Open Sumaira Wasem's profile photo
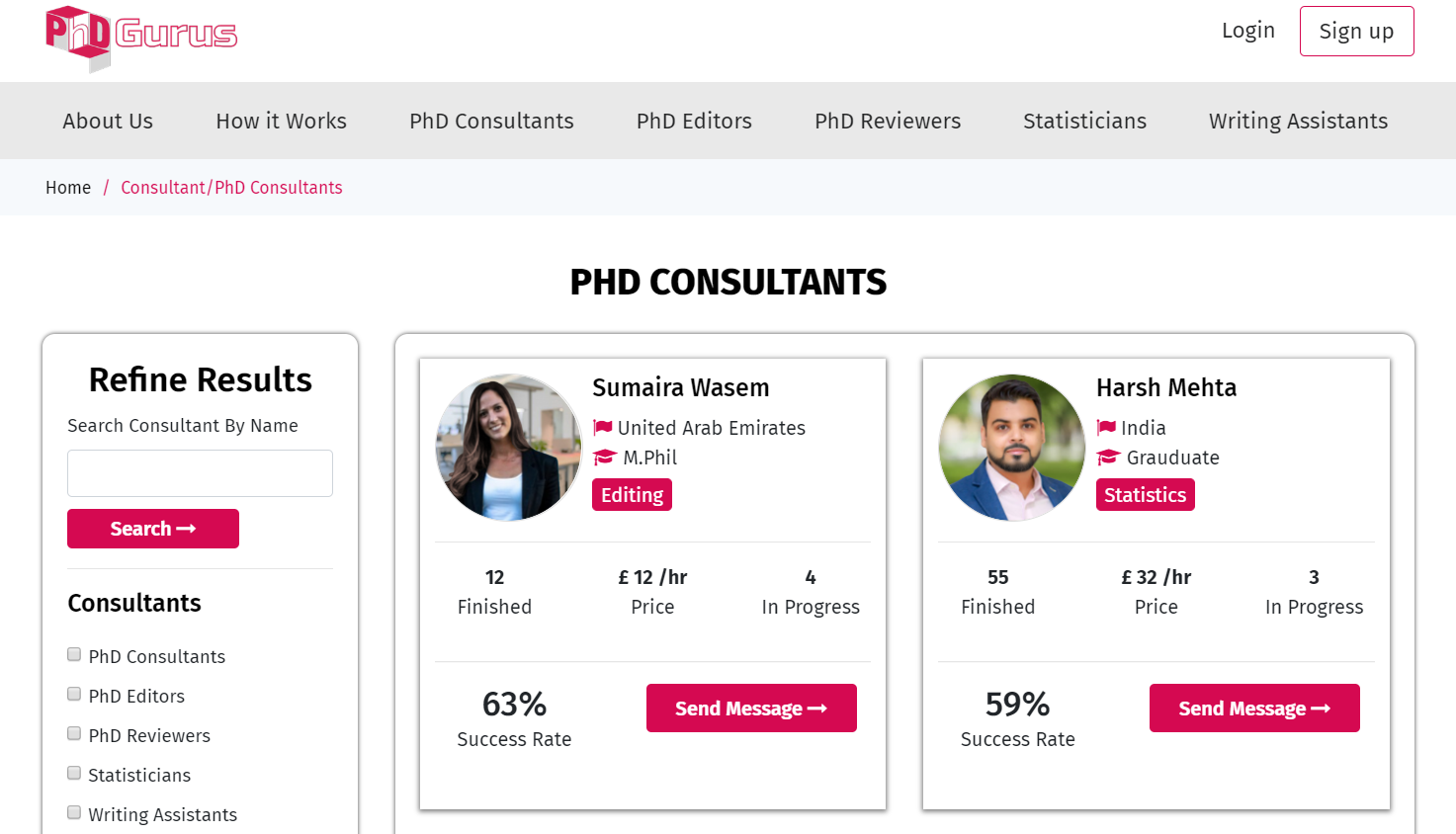Screen dimensions: 1456x834 point(509,448)
